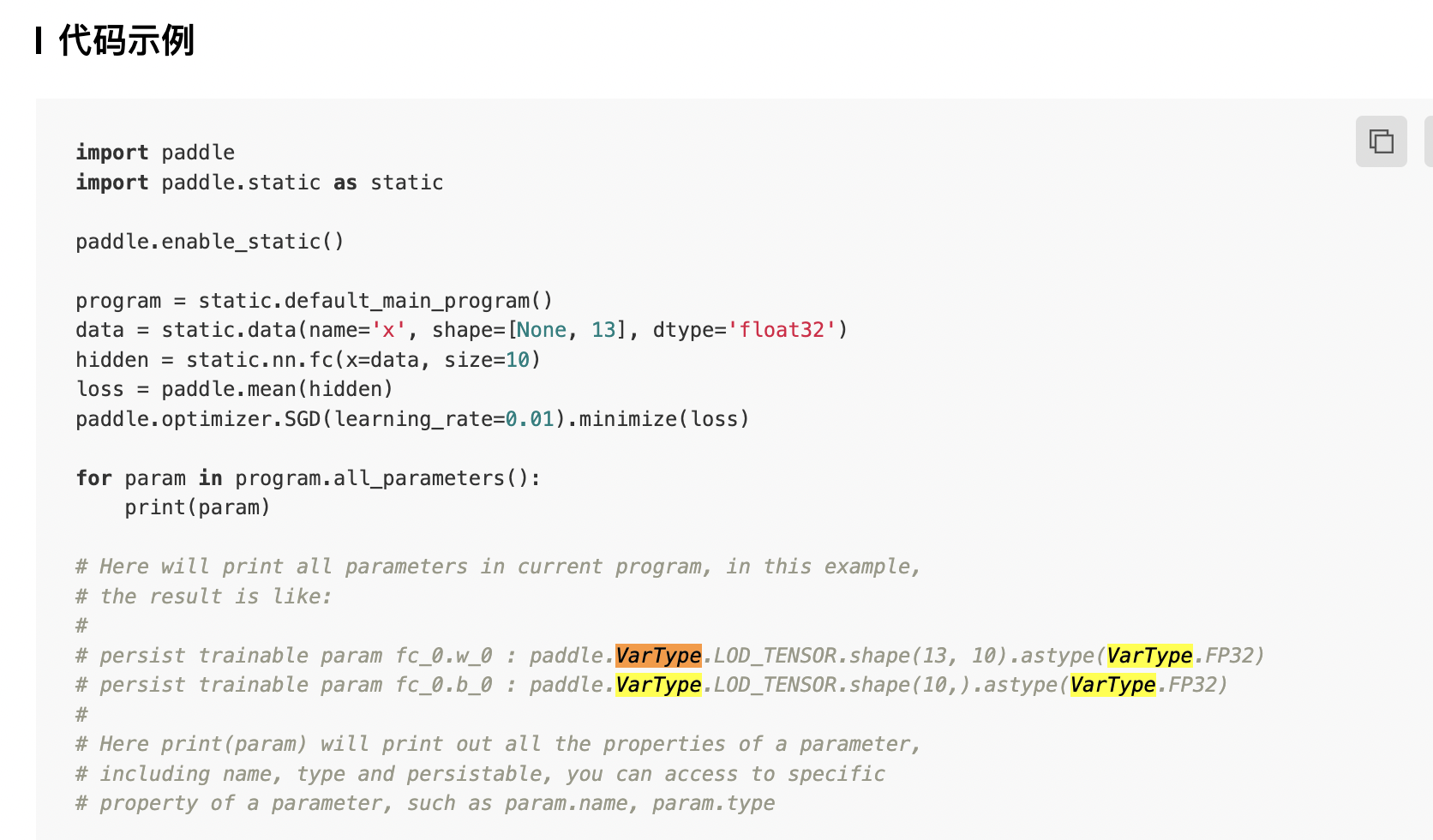
Task: Click the paddle.enable_static() line
Action: click(209, 241)
